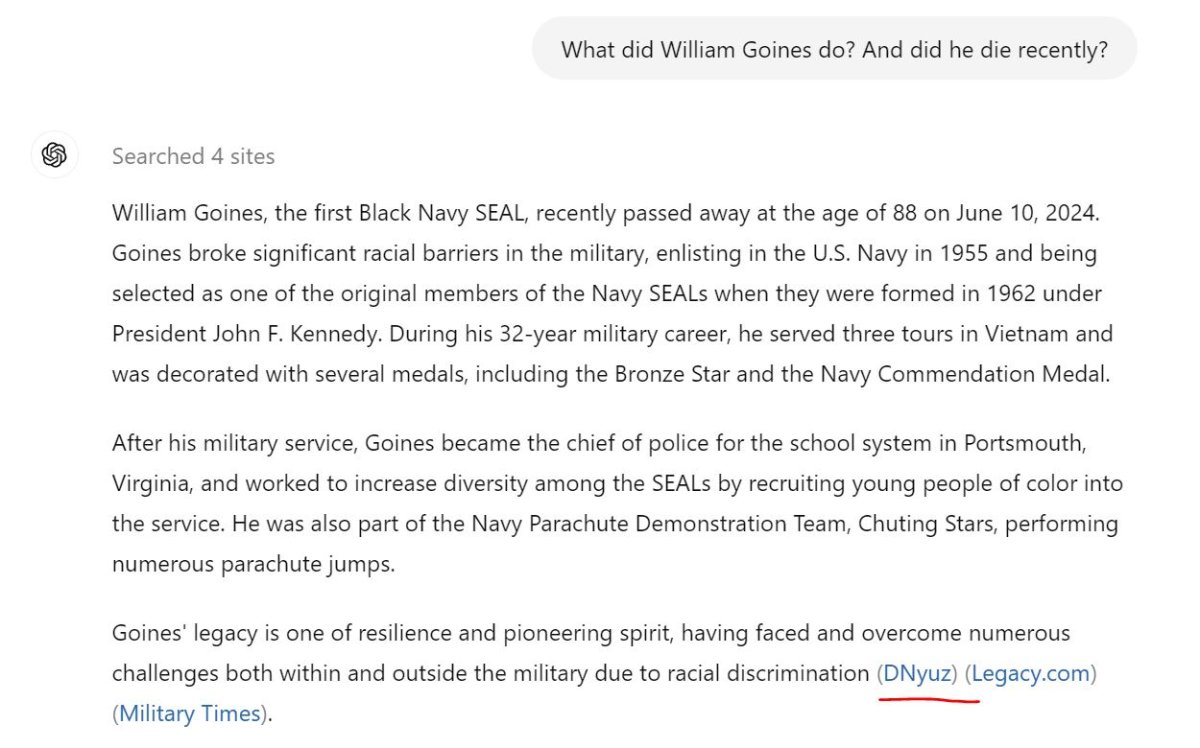Click the red underline beneath DNyuz
The height and width of the screenshot is (748, 1200).
coord(928,699)
